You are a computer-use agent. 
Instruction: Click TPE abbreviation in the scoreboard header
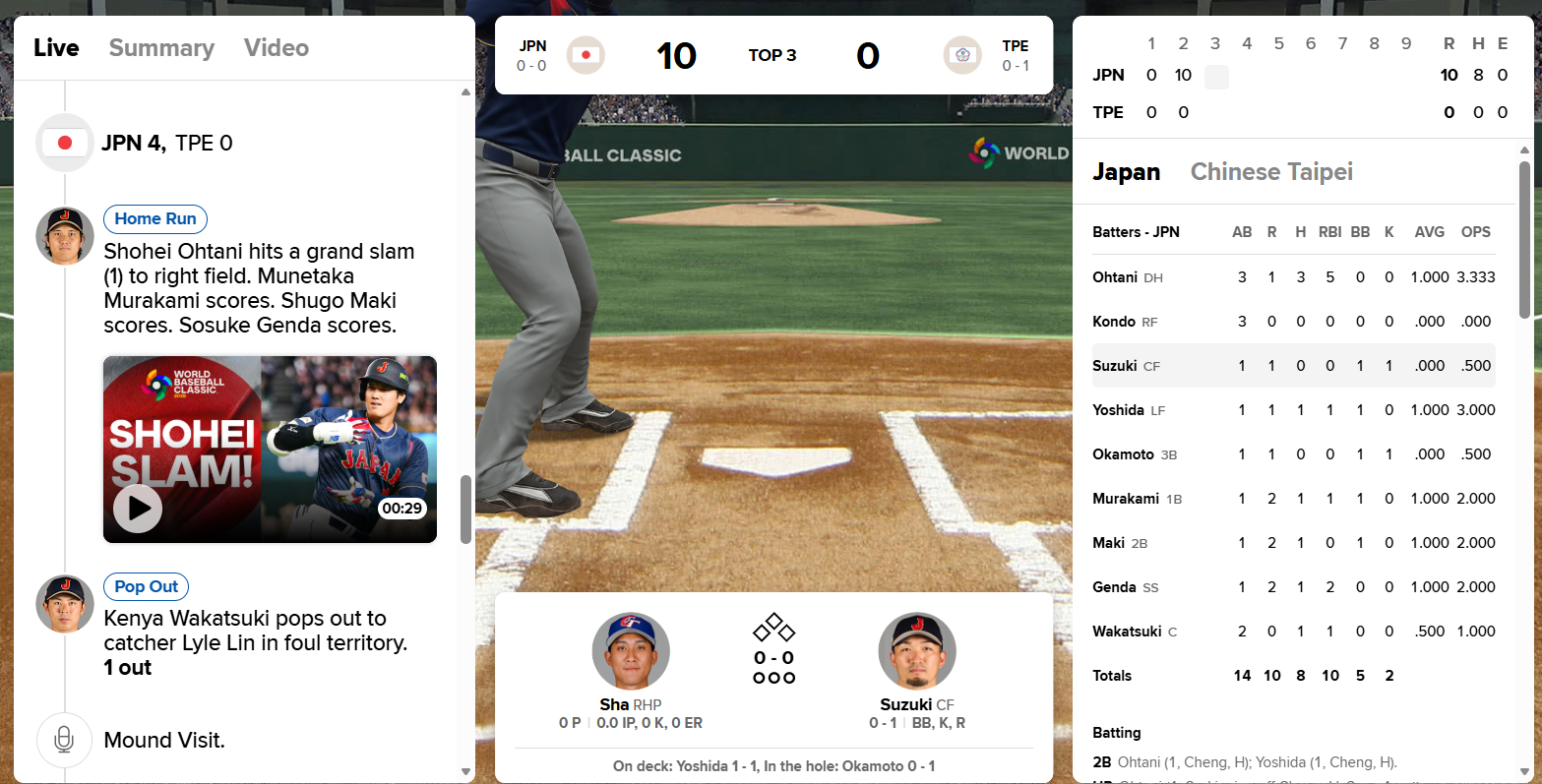click(1016, 46)
